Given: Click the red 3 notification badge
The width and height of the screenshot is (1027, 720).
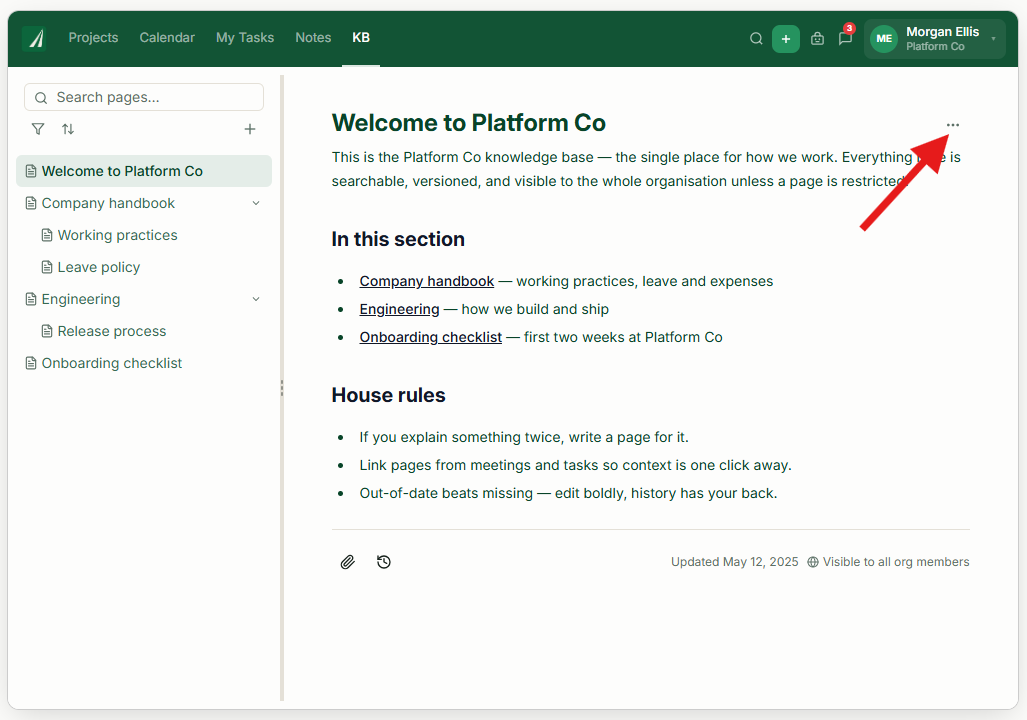Looking at the screenshot, I should (850, 28).
